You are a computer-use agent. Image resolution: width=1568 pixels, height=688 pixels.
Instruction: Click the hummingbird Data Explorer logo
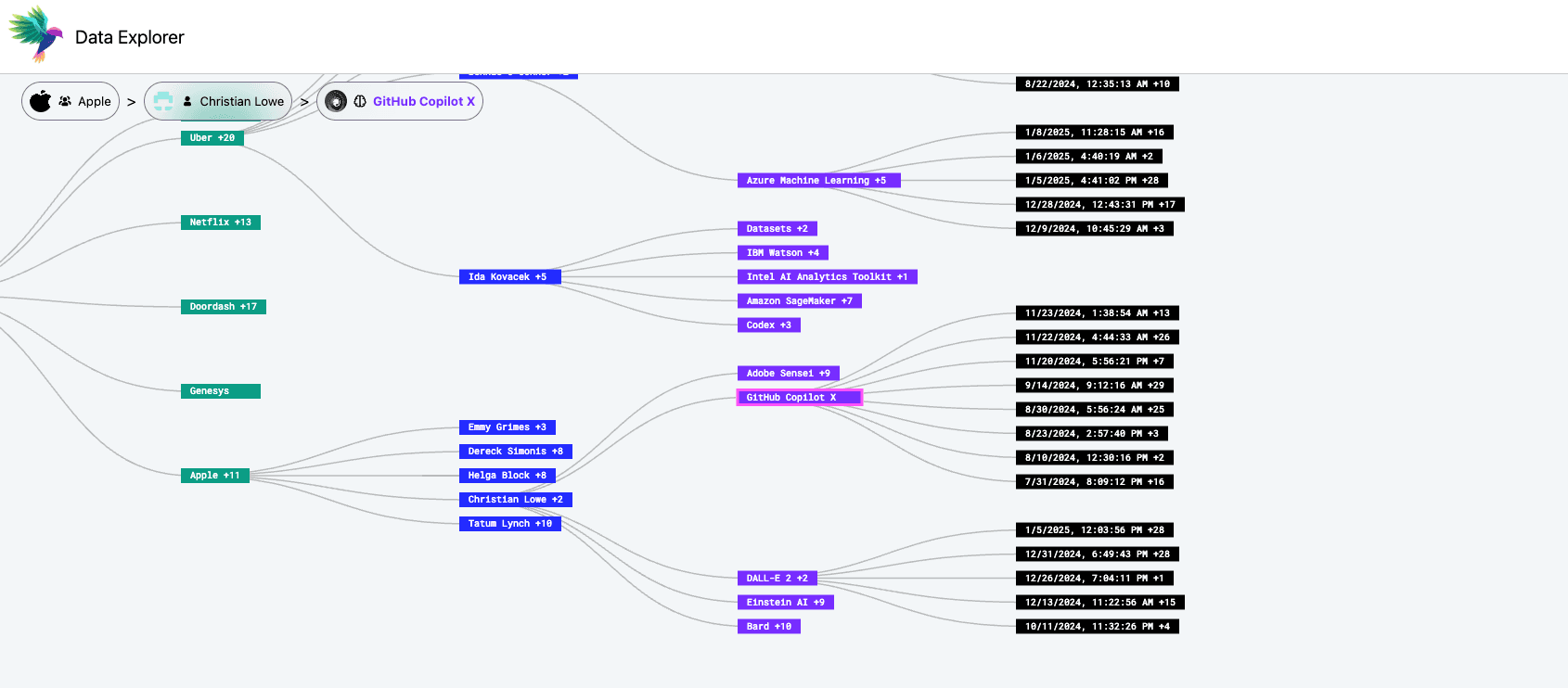click(x=35, y=34)
